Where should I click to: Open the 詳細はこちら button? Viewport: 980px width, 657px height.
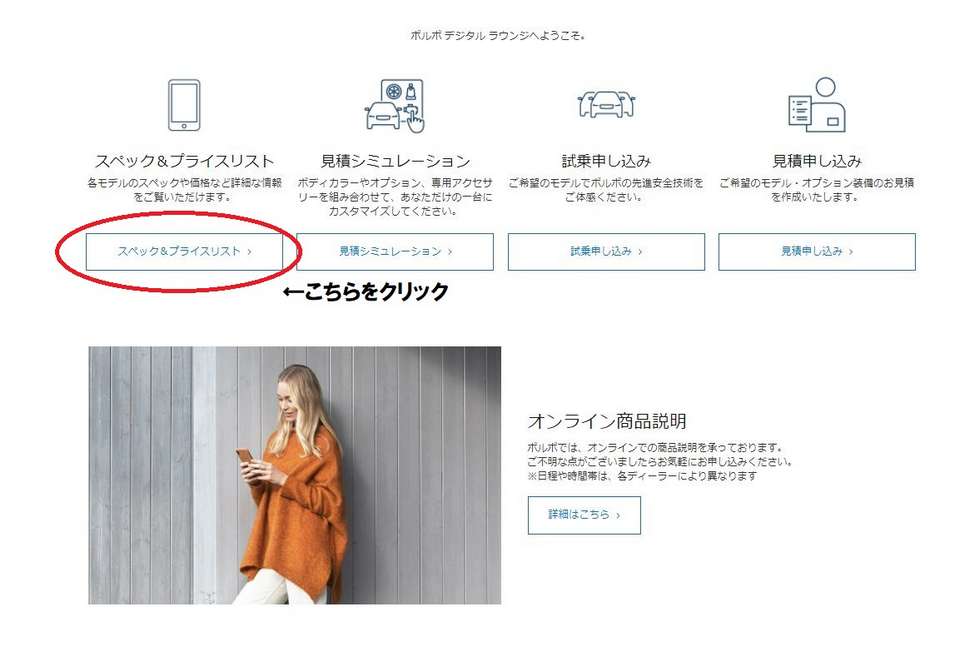point(584,515)
